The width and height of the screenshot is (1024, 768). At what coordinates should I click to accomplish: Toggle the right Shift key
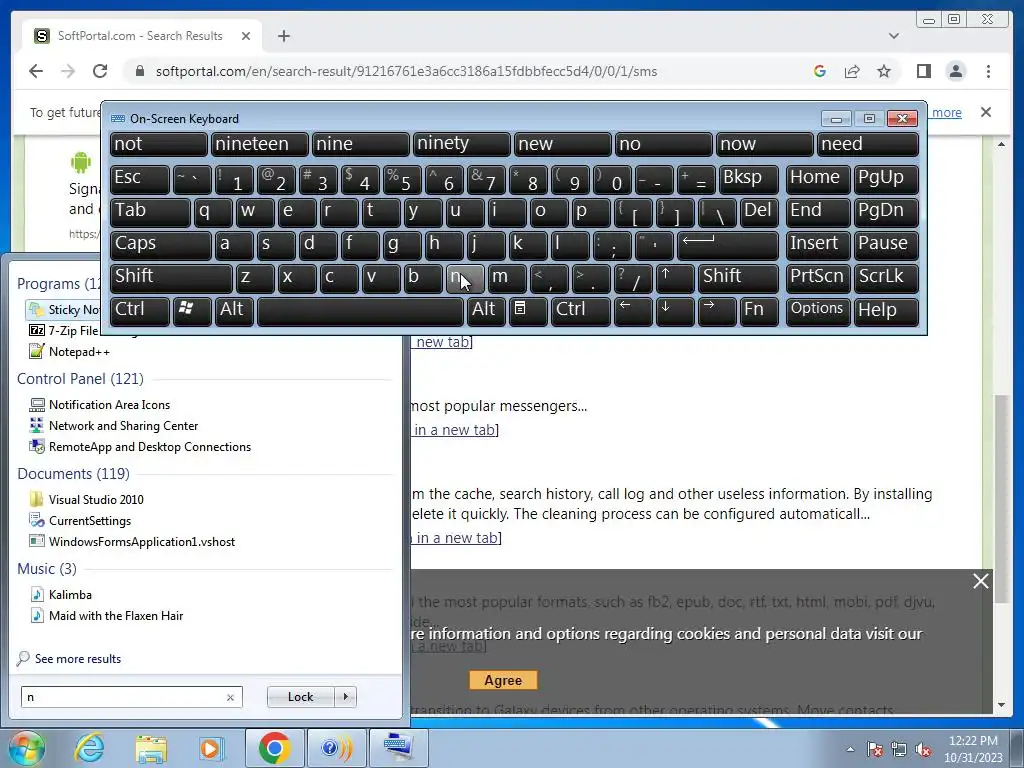(x=737, y=278)
